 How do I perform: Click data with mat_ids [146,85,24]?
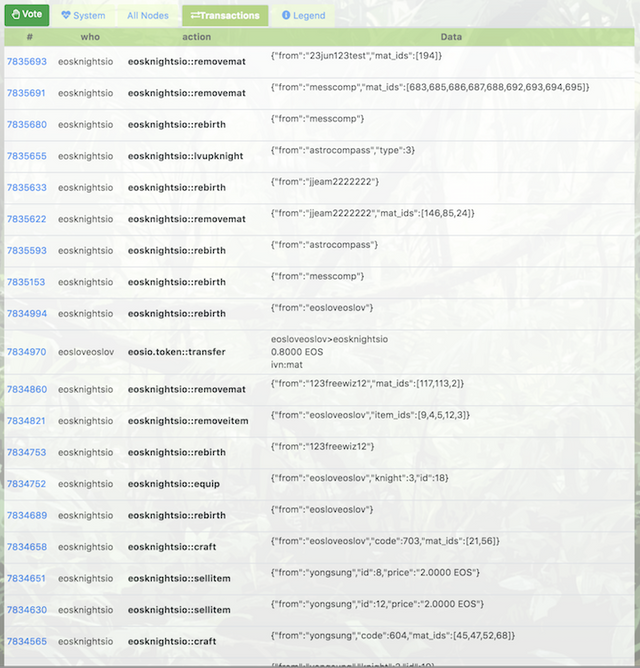click(x=372, y=213)
